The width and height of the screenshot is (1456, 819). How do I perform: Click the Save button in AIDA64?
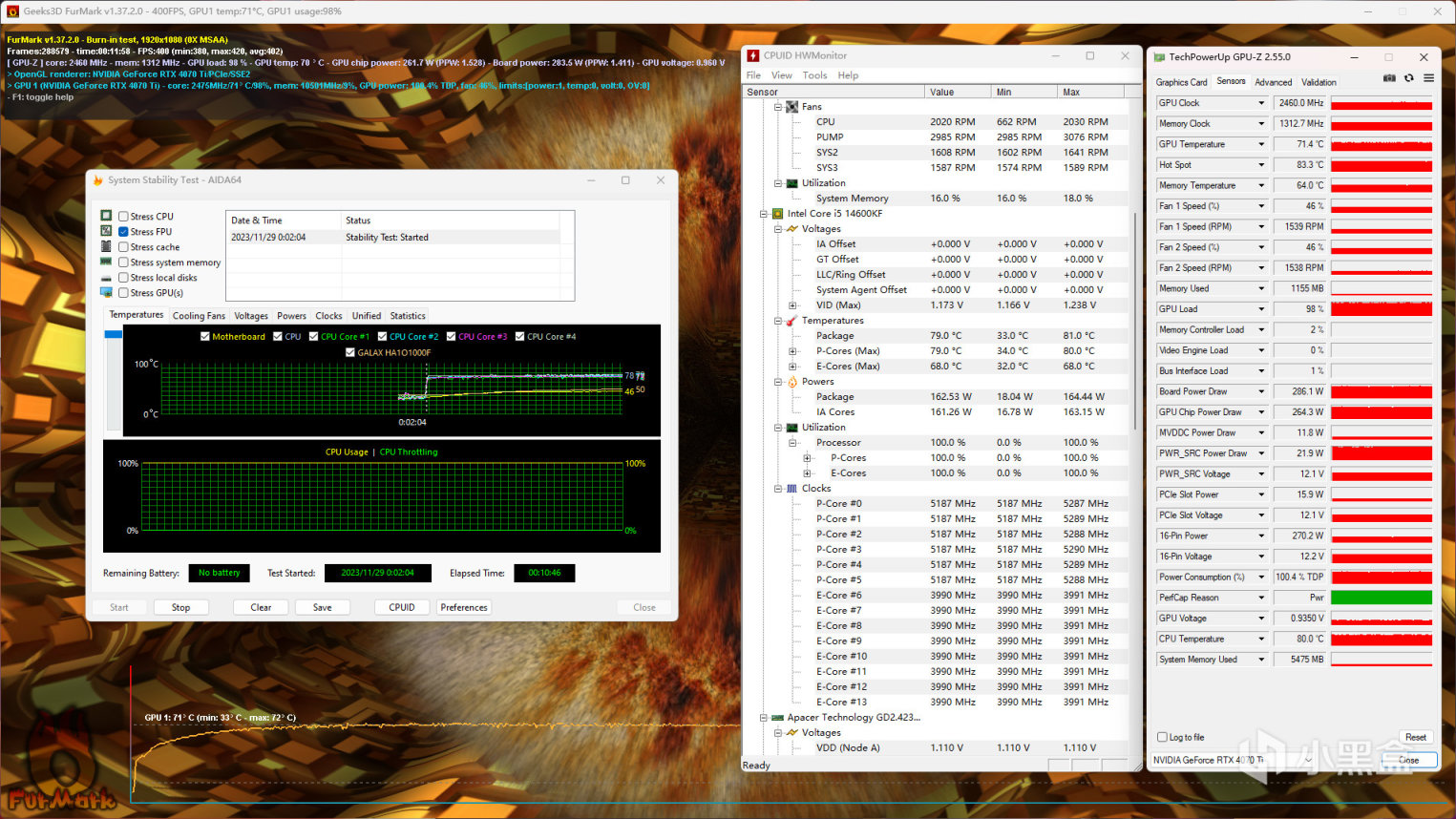coord(323,607)
